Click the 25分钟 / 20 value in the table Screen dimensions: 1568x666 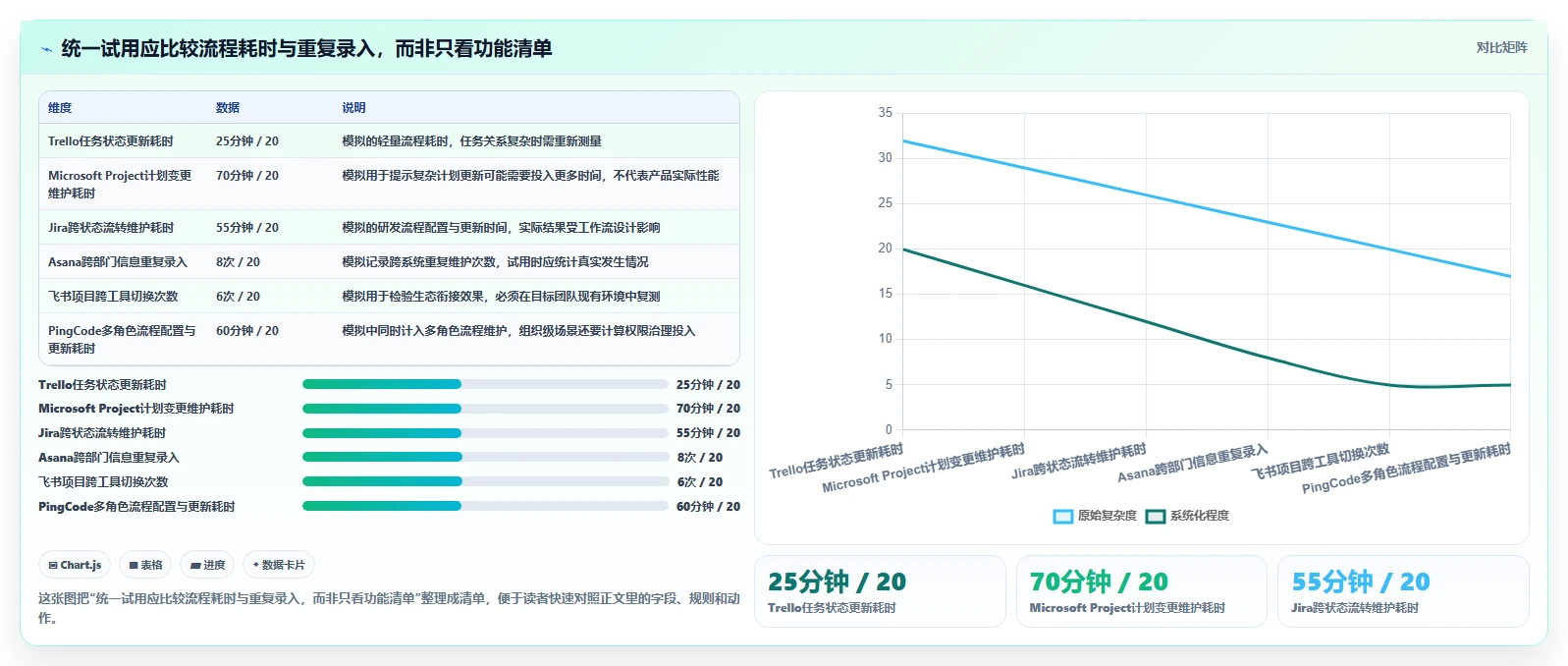(247, 141)
